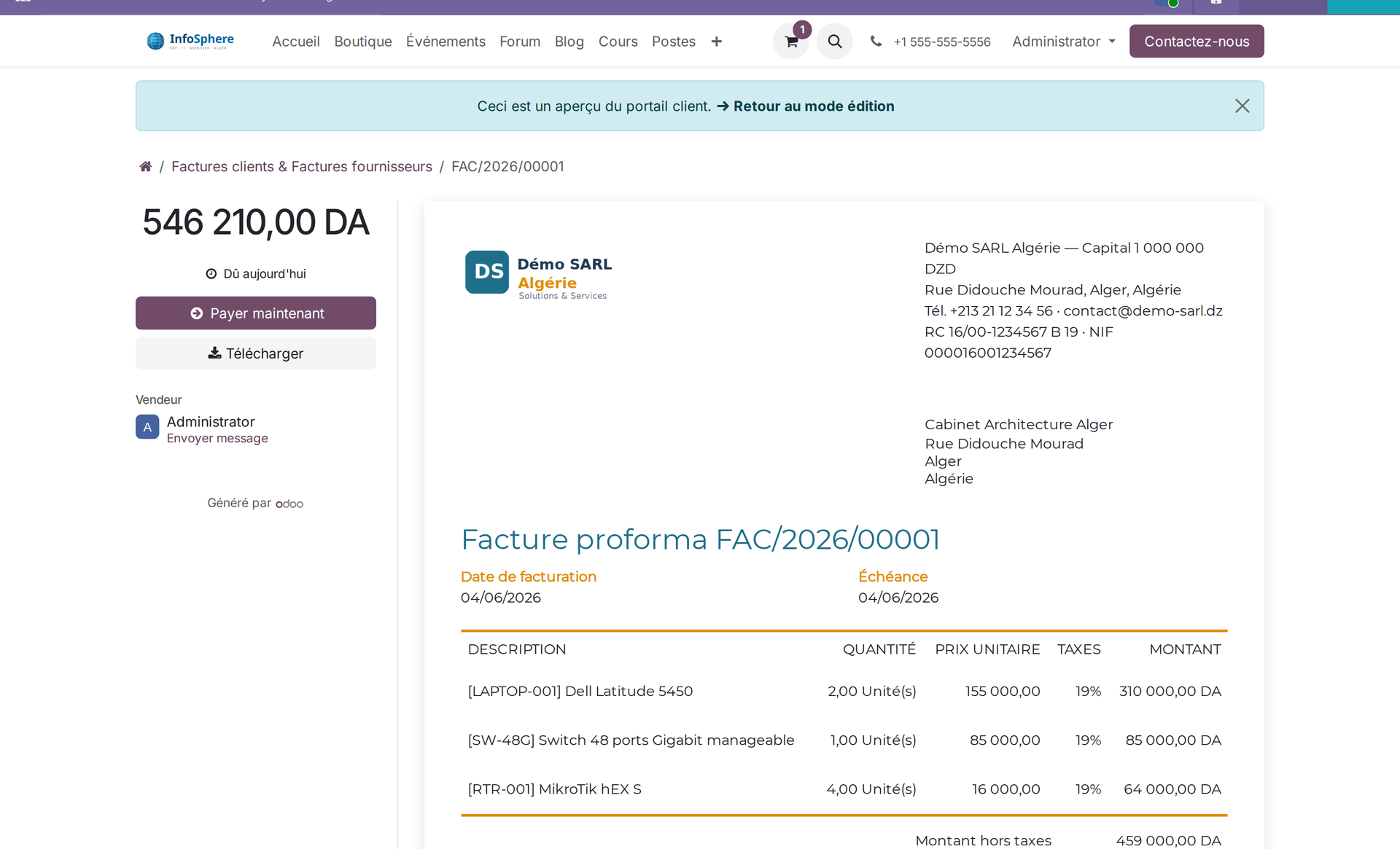Click the 310 000,00 DA amount cell
This screenshot has width=1400, height=849.
click(x=1170, y=692)
